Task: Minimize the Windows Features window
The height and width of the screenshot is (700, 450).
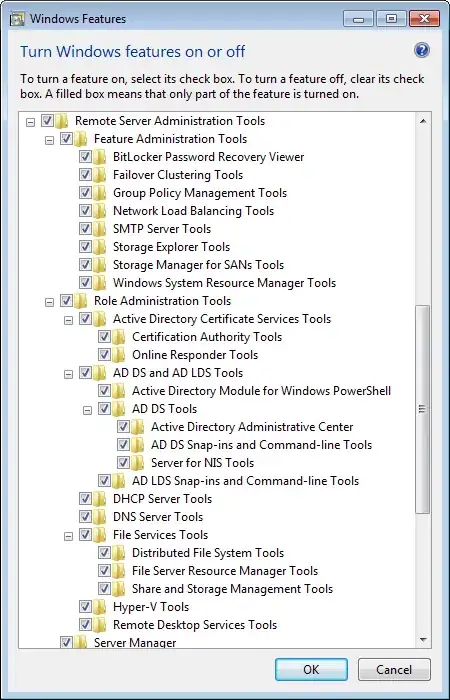Action: [358, 19]
